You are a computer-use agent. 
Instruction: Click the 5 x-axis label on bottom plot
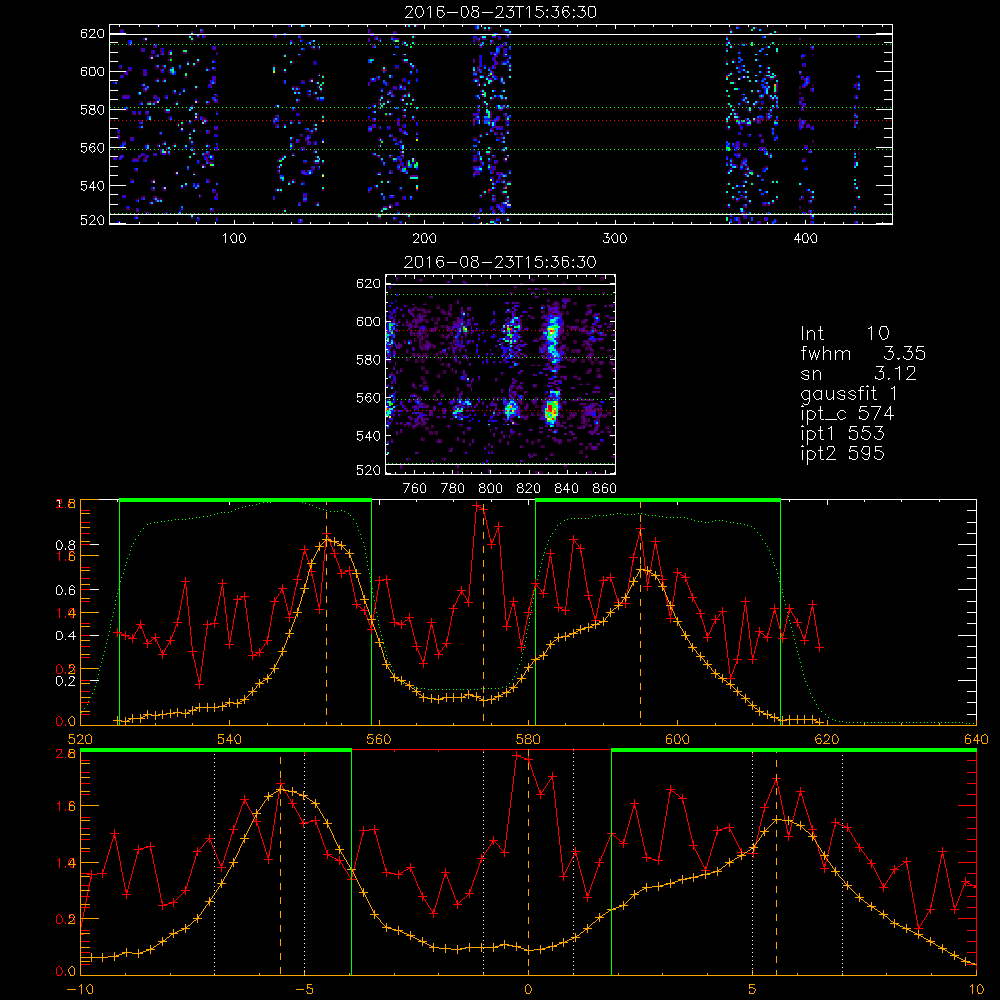pyautogui.click(x=753, y=990)
